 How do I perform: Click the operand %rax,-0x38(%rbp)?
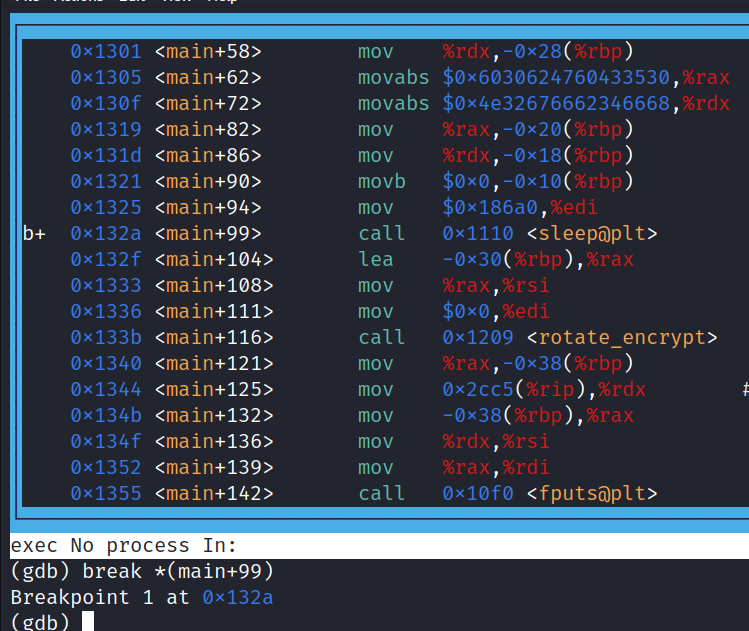(x=538, y=364)
